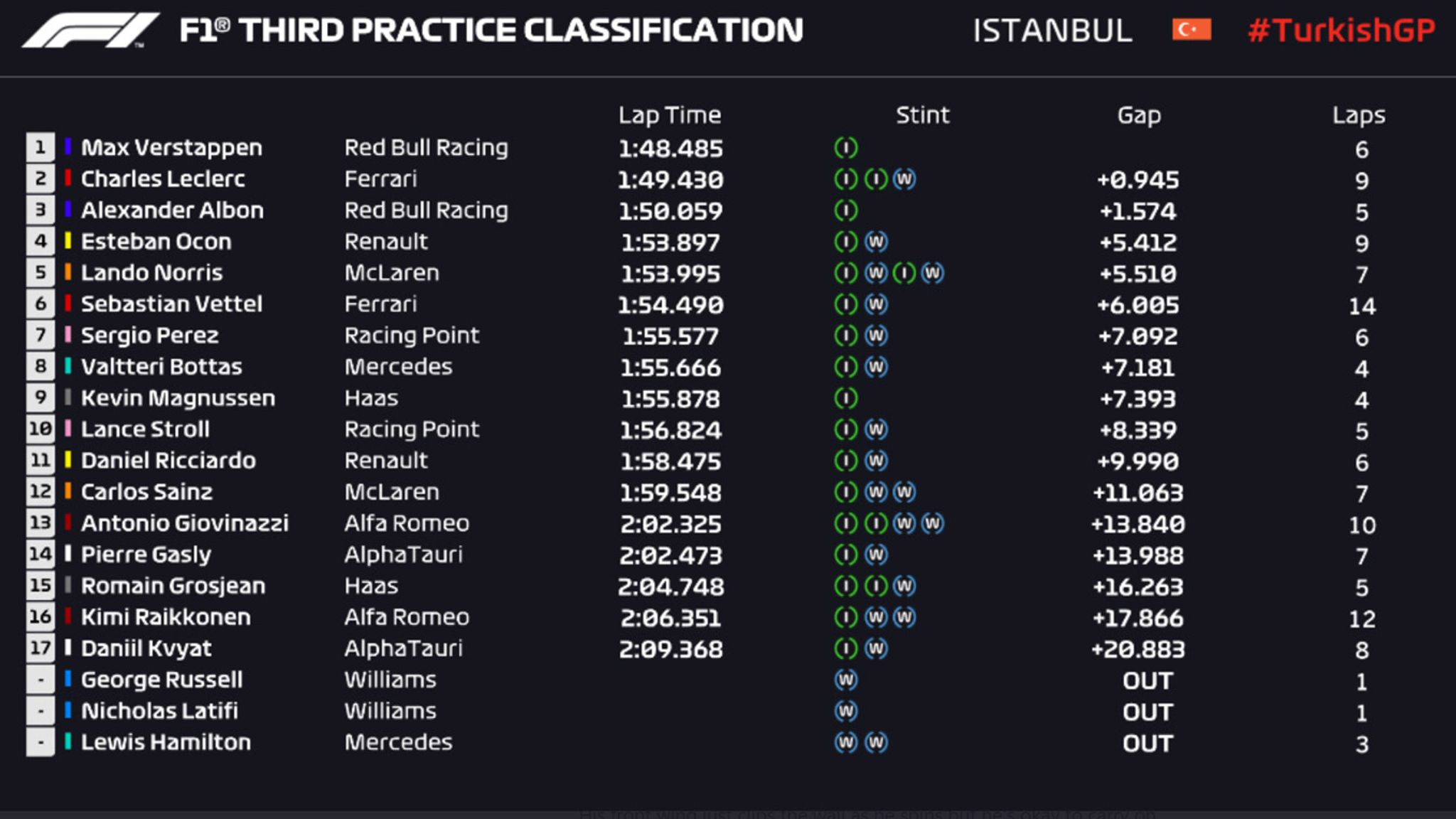Click the Laps column header
This screenshot has width=1456, height=819.
pyautogui.click(x=1358, y=115)
